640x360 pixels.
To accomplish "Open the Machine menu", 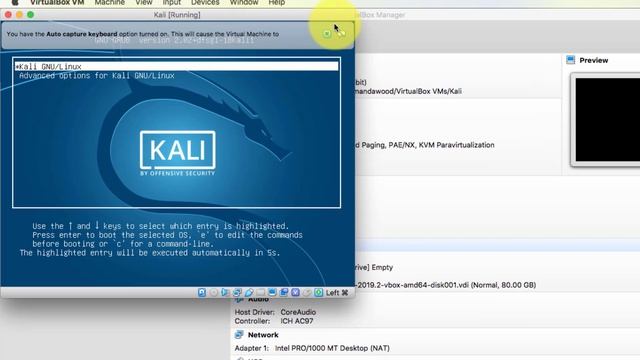I will [x=110, y=2].
